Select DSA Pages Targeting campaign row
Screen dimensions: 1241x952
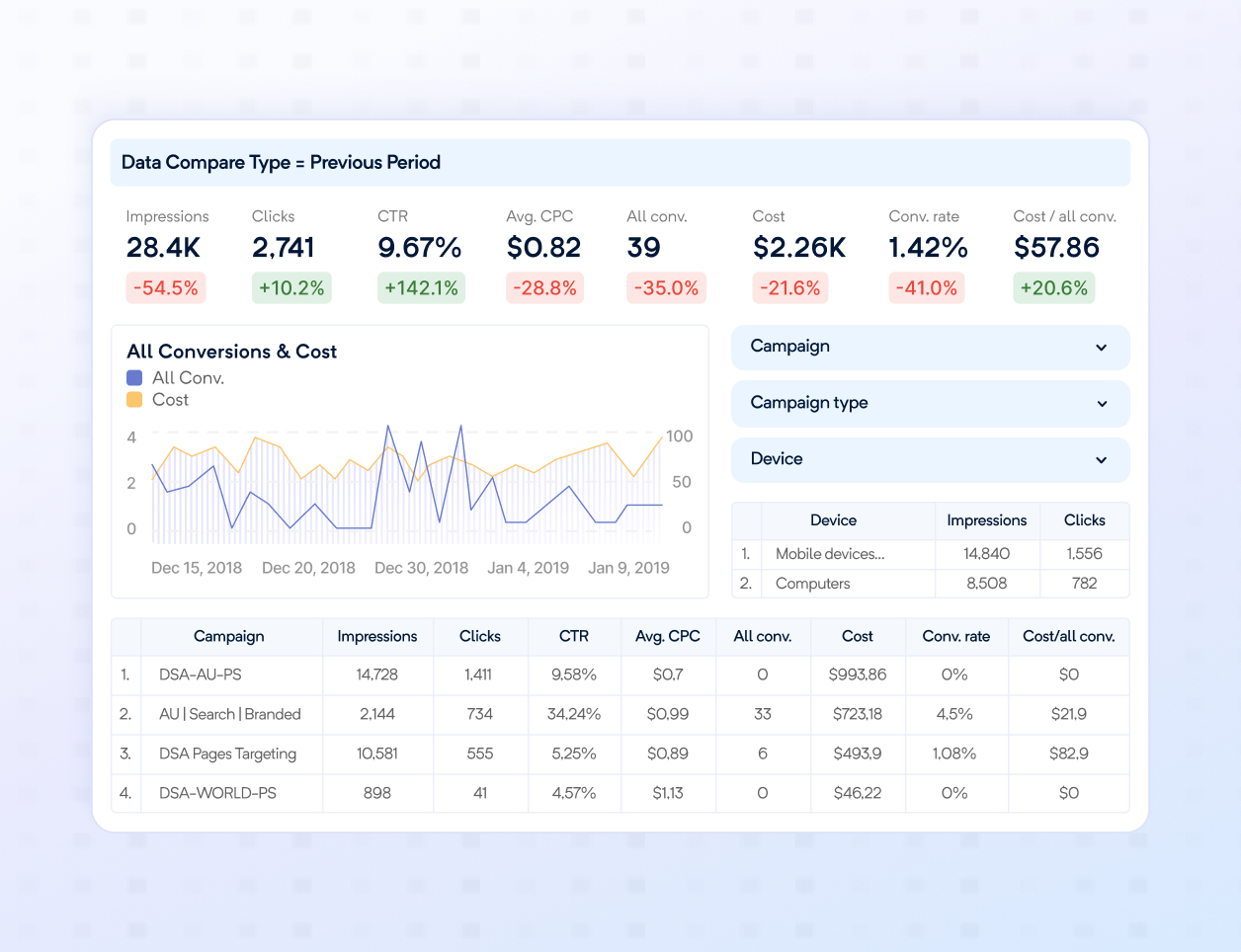click(227, 754)
